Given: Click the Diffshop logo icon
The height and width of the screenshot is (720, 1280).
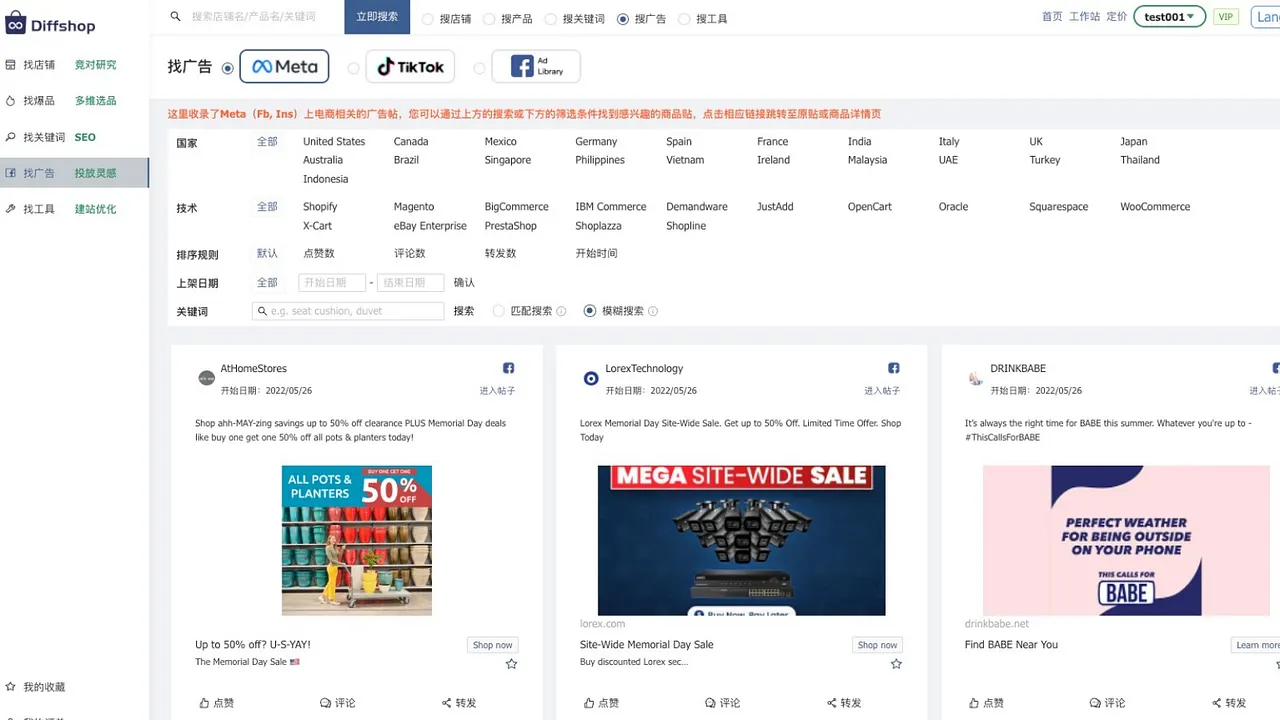Looking at the screenshot, I should click(x=15, y=22).
